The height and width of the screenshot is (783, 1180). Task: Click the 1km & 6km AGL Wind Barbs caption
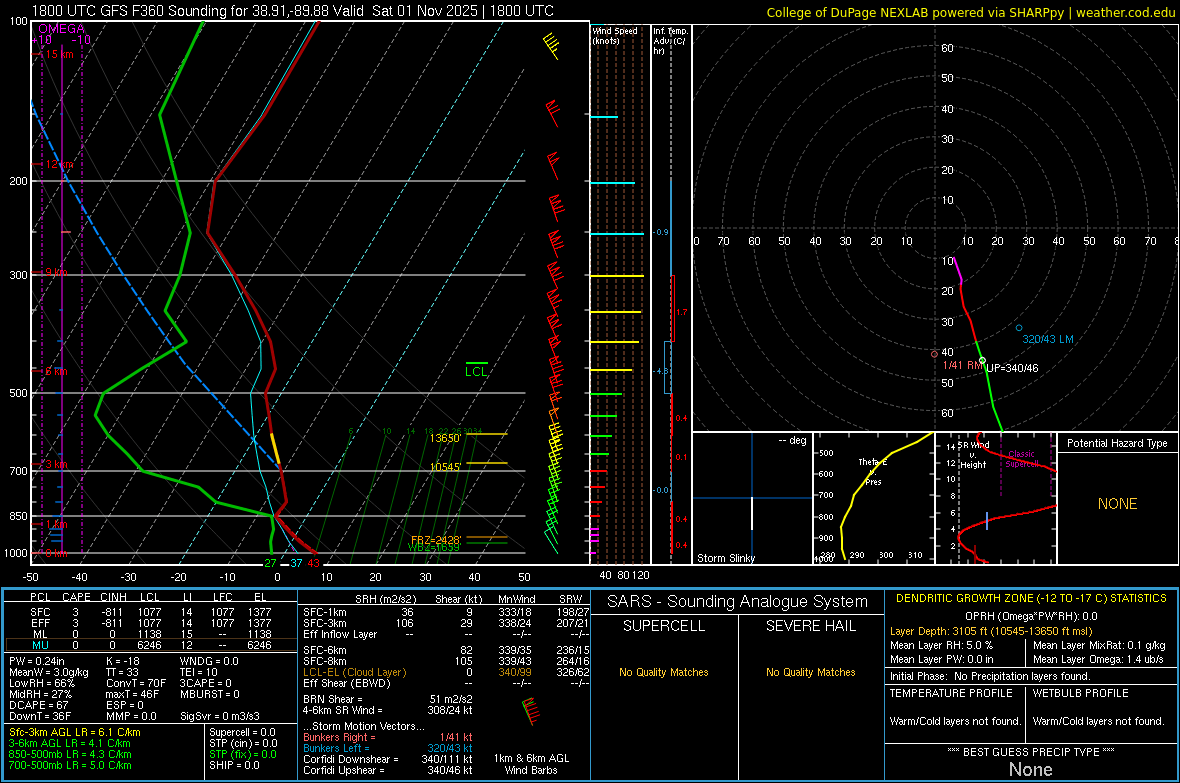point(531,764)
